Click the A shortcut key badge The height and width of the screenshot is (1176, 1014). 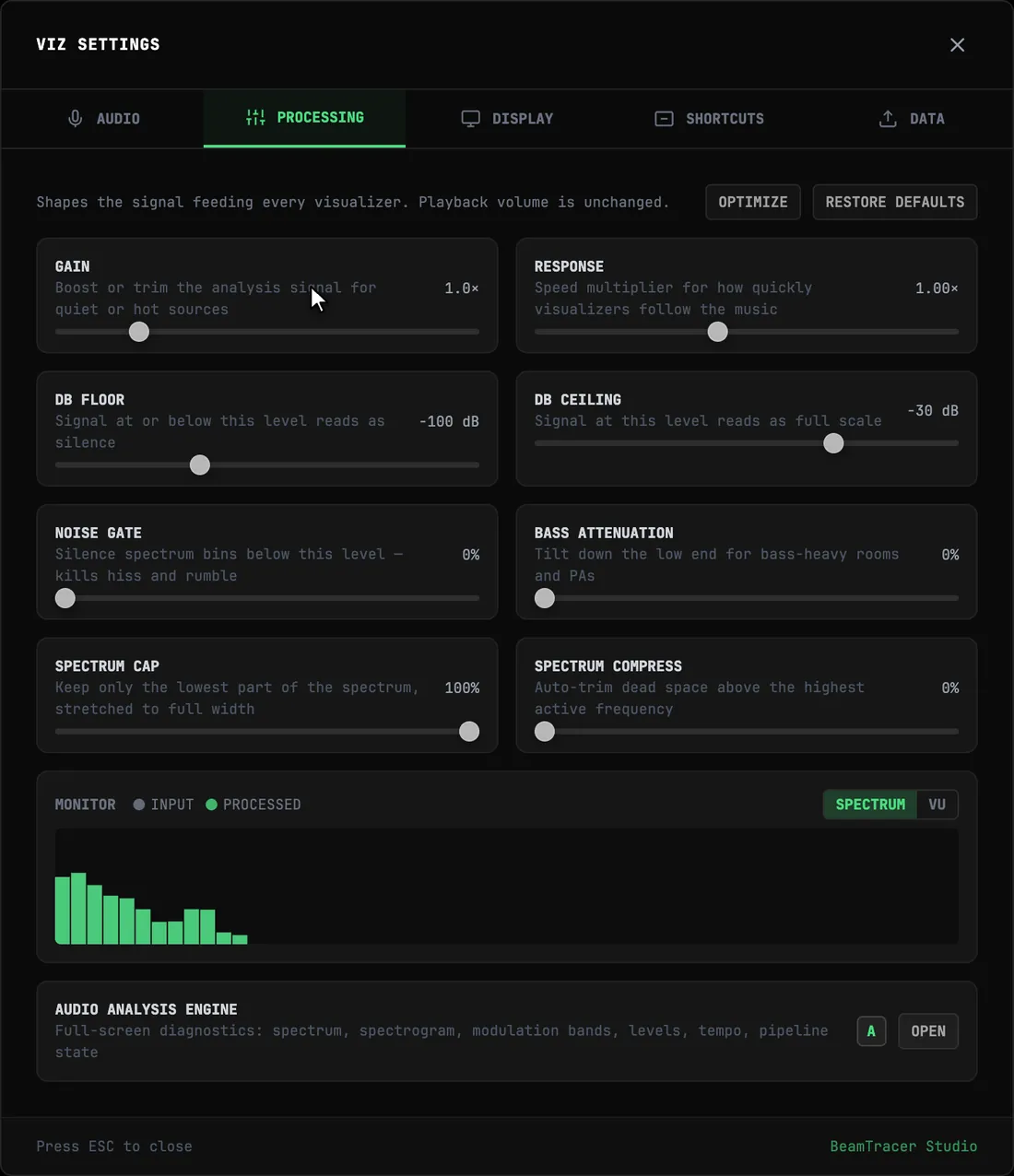[871, 1031]
